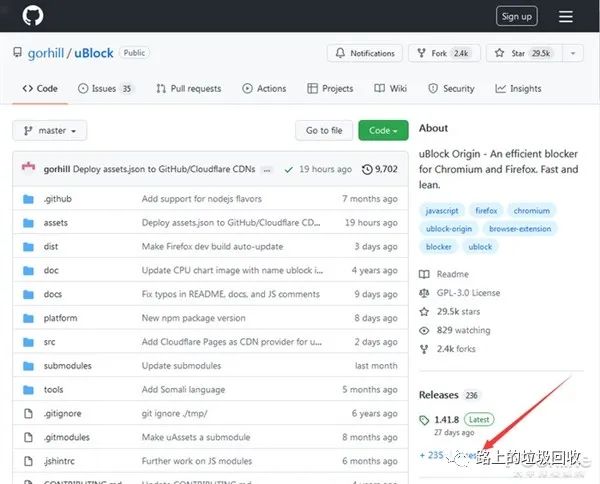This screenshot has width=600, height=484.
Task: Open the tools folder
Action: [54, 389]
